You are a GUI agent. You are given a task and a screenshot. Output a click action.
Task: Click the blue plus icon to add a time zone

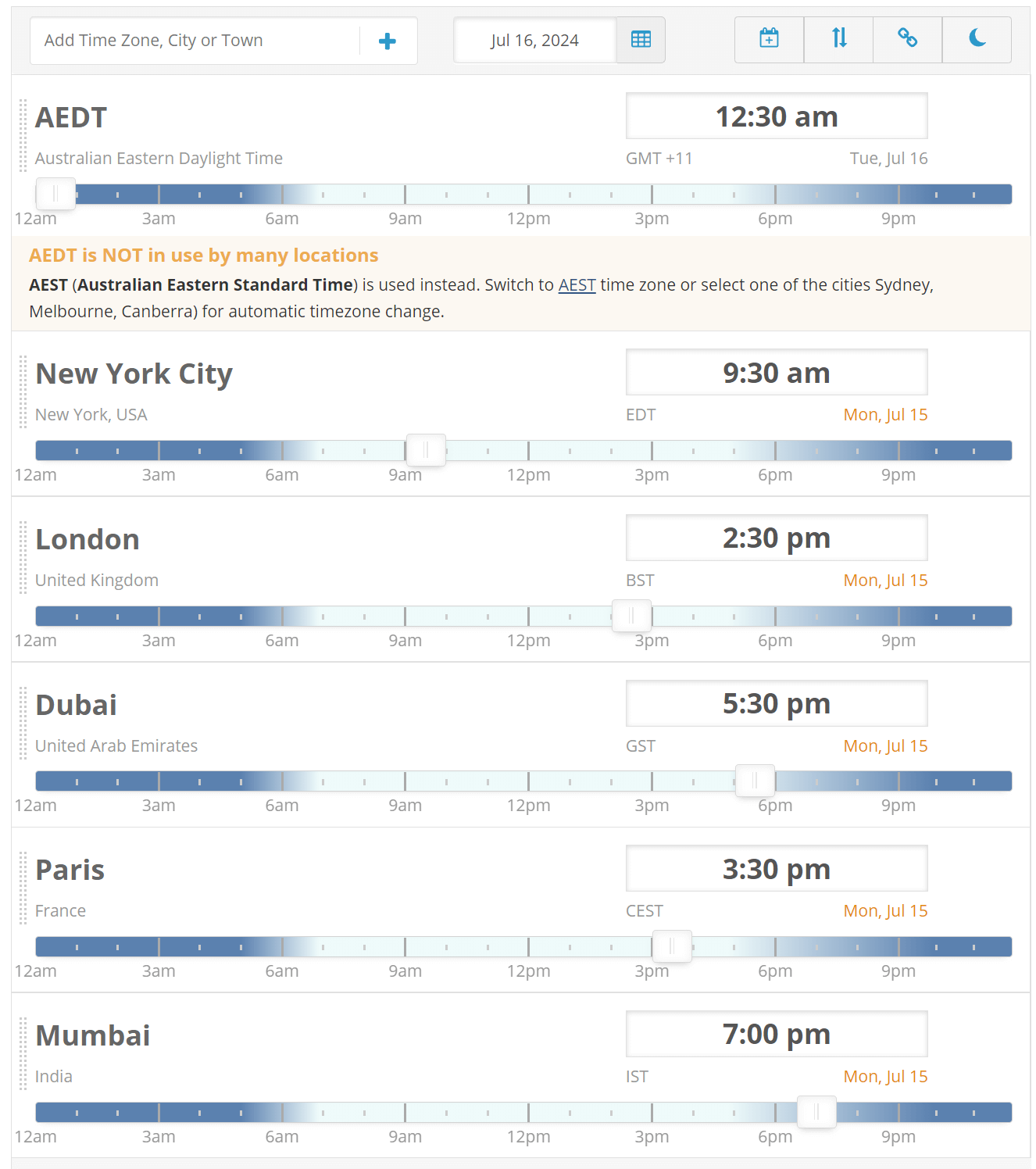coord(387,41)
